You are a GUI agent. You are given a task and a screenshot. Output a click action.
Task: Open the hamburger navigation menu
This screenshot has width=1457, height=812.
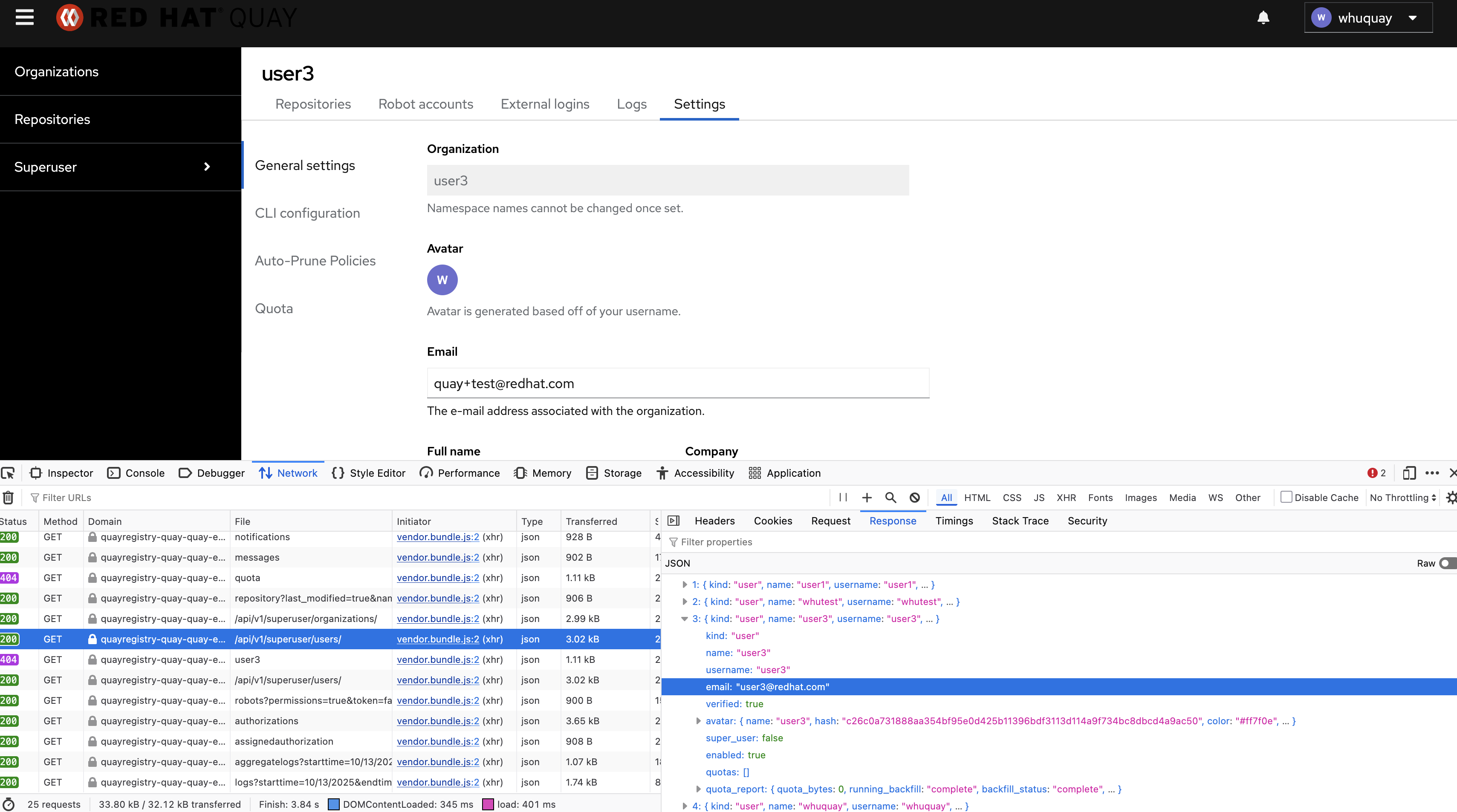24,17
